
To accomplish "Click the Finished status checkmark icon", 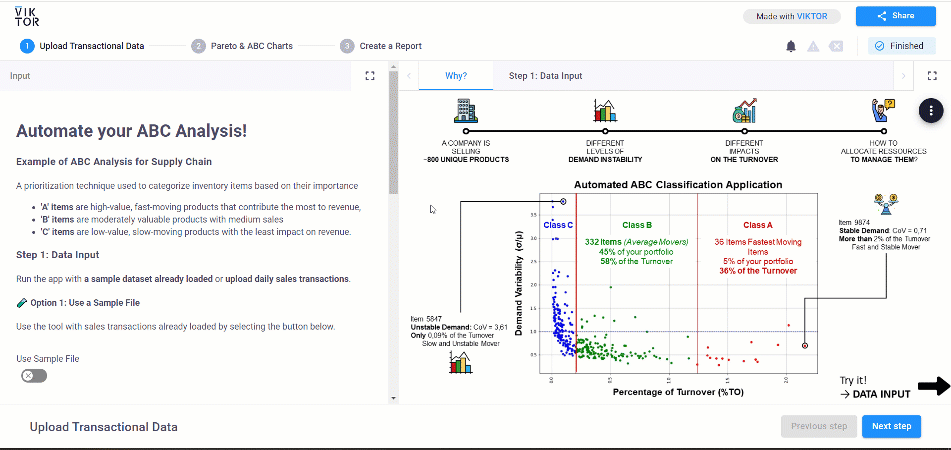I will click(879, 46).
